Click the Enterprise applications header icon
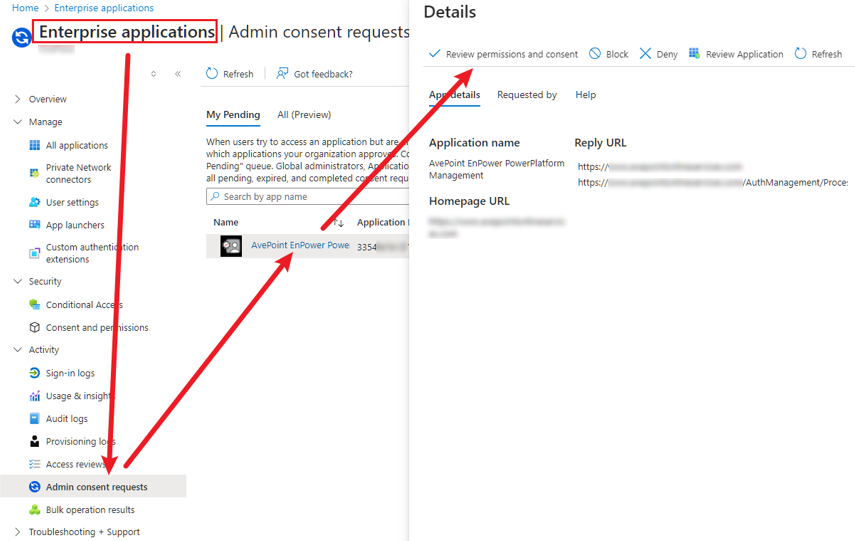Viewport: 855px width, 541px height. click(22, 38)
